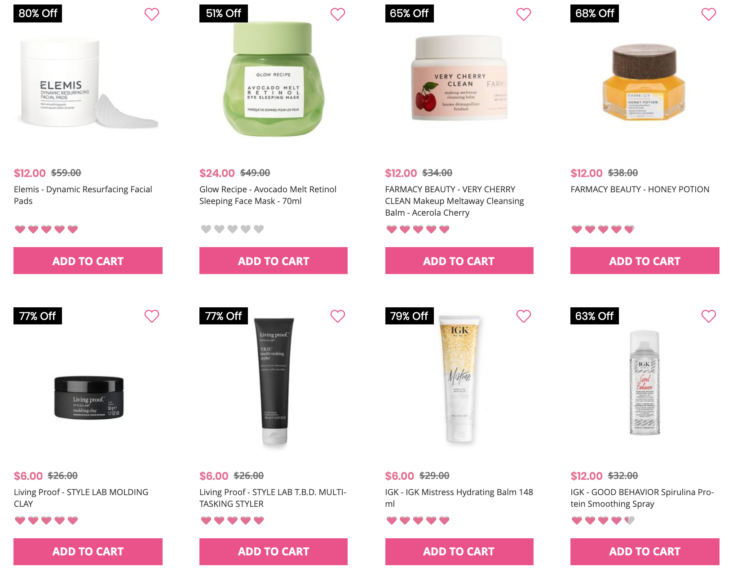Image resolution: width=733 pixels, height=576 pixels.
Task: Open IGK Good Behavior Spirulina Spray title
Action: 642,498
